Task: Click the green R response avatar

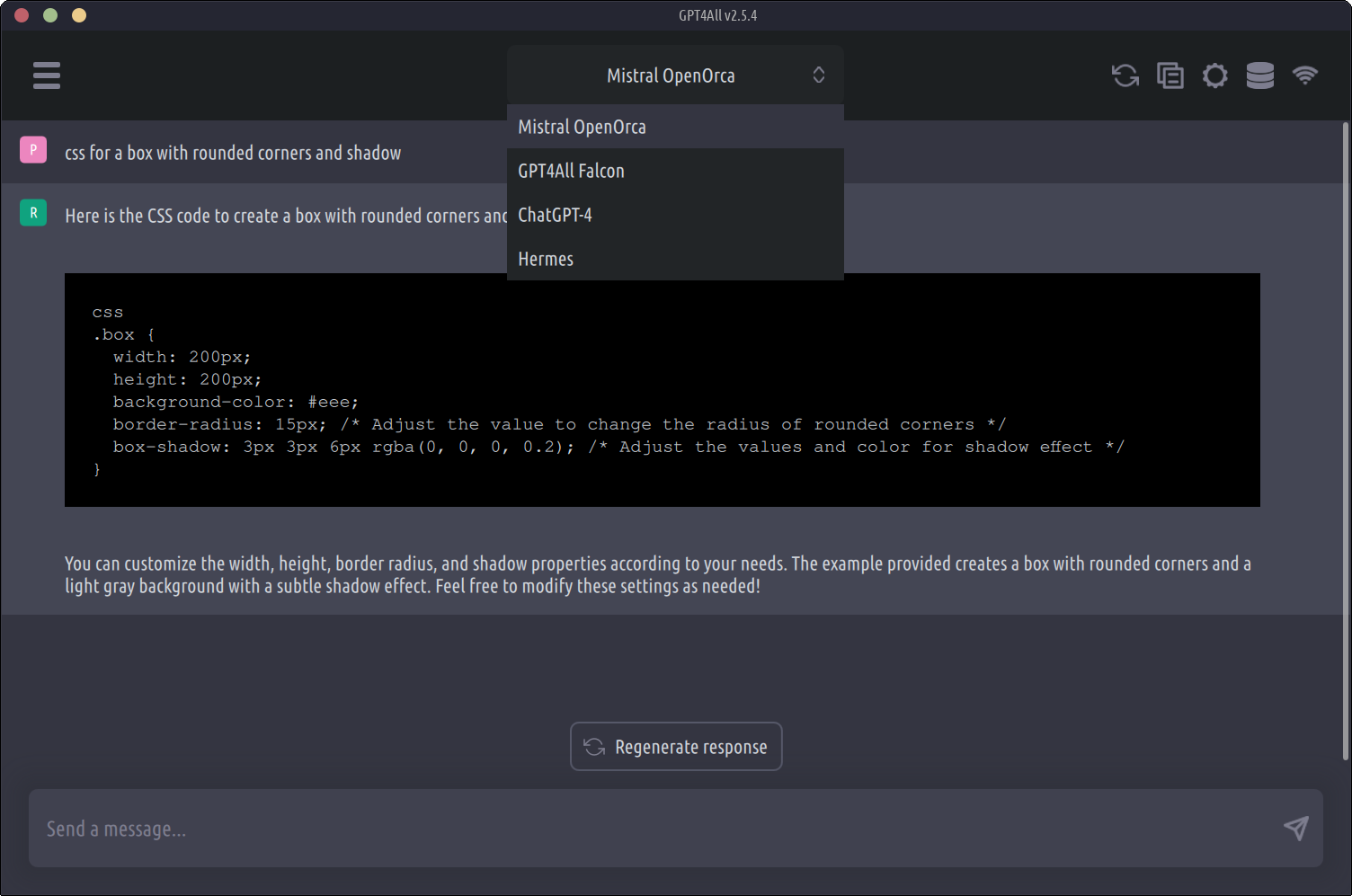Action: [x=33, y=212]
